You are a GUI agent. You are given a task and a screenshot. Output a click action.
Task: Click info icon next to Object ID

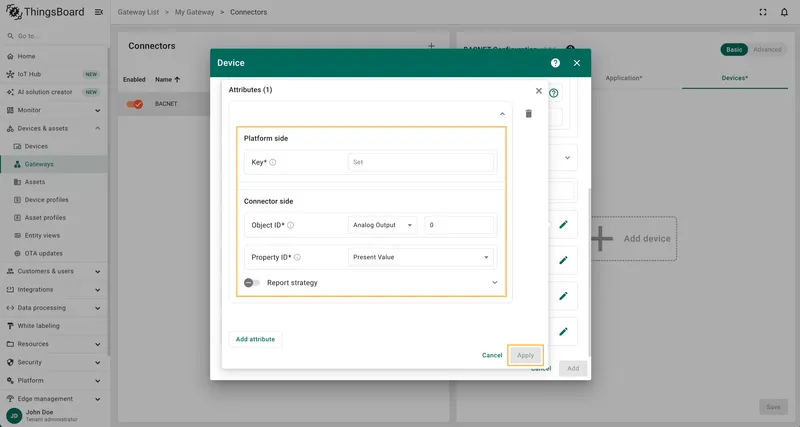pyautogui.click(x=291, y=225)
